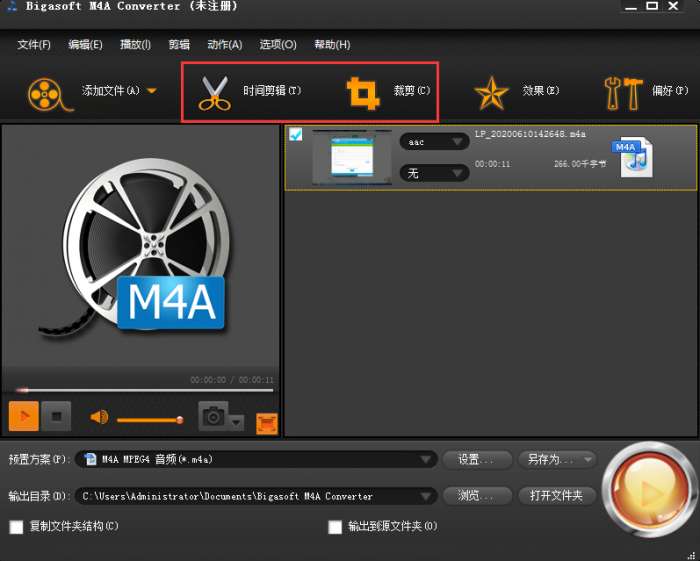Click the stop playback button

[x=56, y=416]
